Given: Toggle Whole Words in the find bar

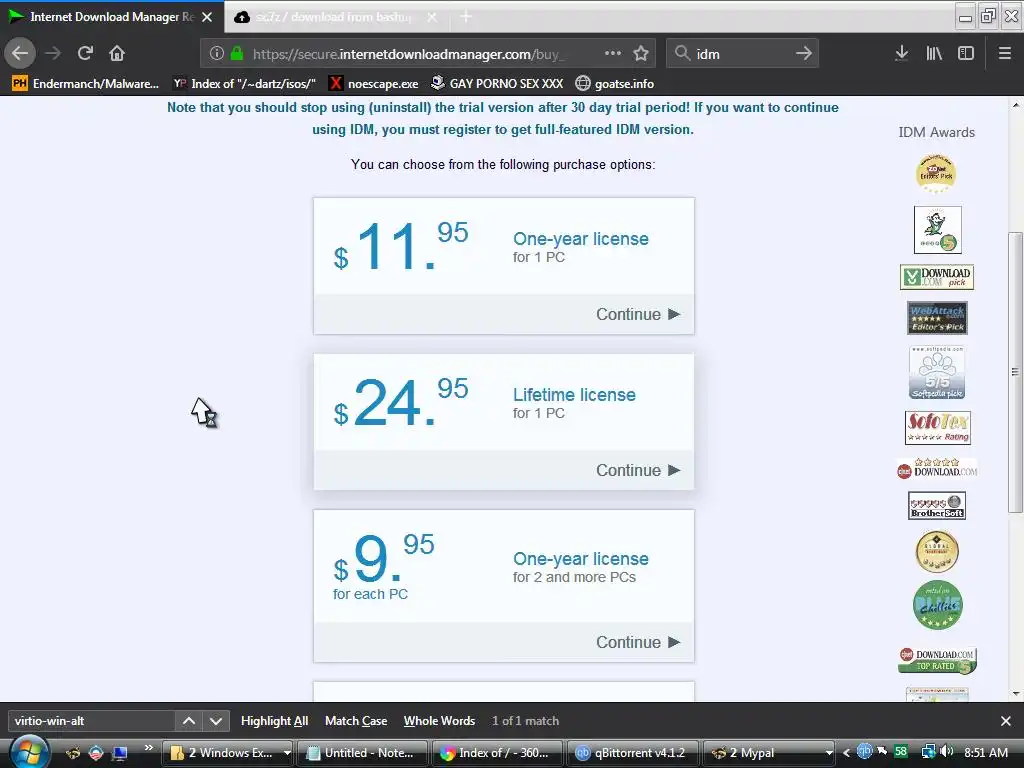Looking at the screenshot, I should tap(439, 721).
